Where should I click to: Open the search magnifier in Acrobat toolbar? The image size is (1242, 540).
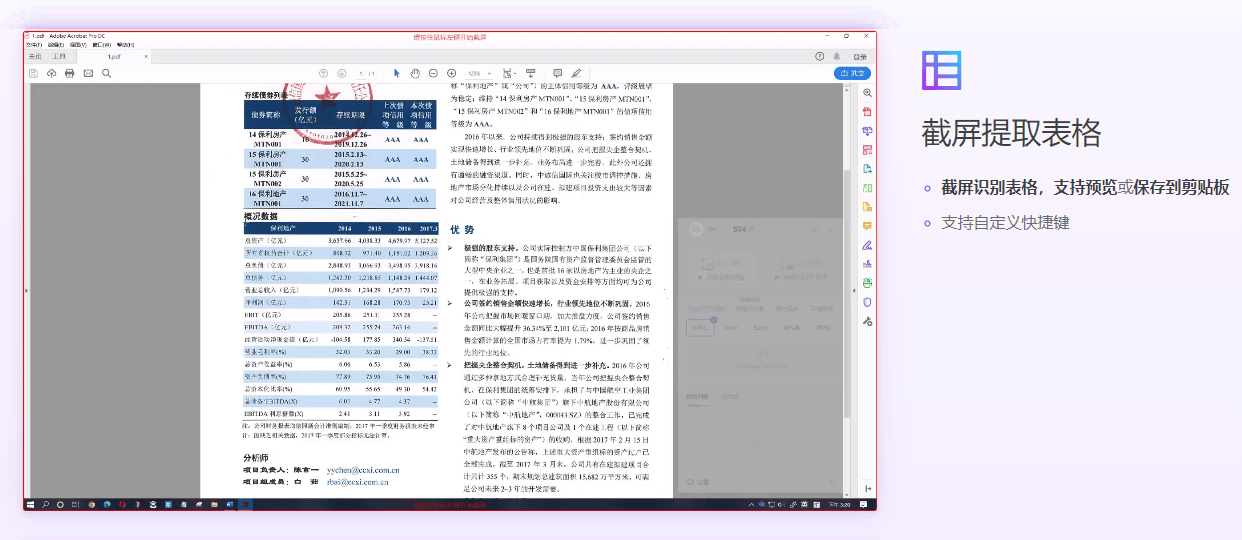tap(106, 73)
